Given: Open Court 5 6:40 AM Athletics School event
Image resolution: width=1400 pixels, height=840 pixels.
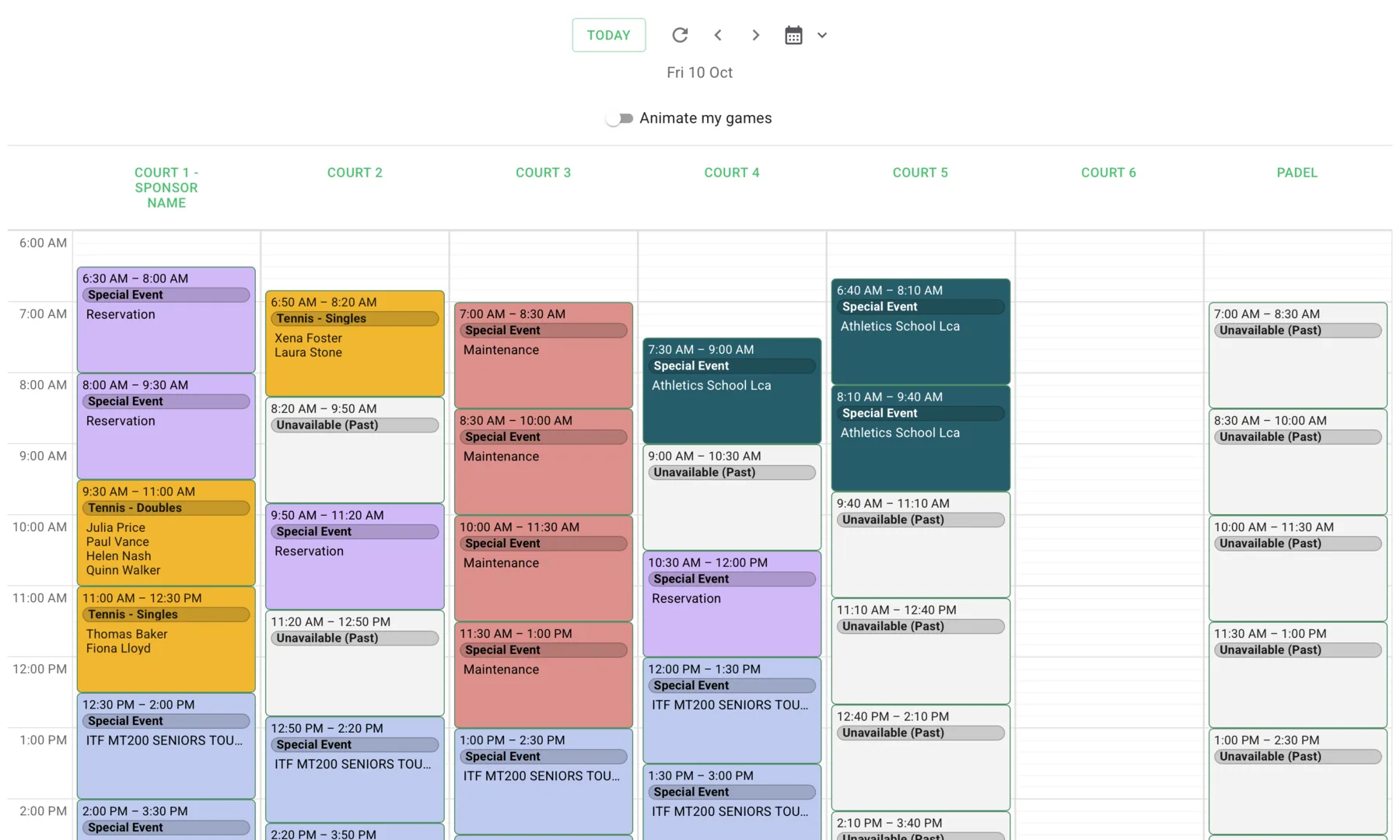Looking at the screenshot, I should (x=920, y=332).
